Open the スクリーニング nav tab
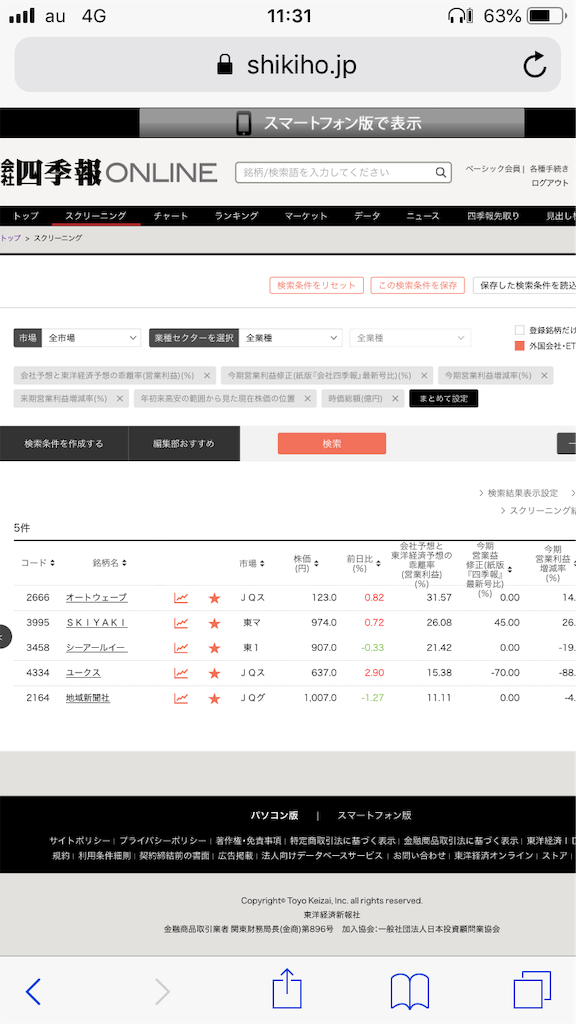576x1024 pixels. tap(95, 216)
